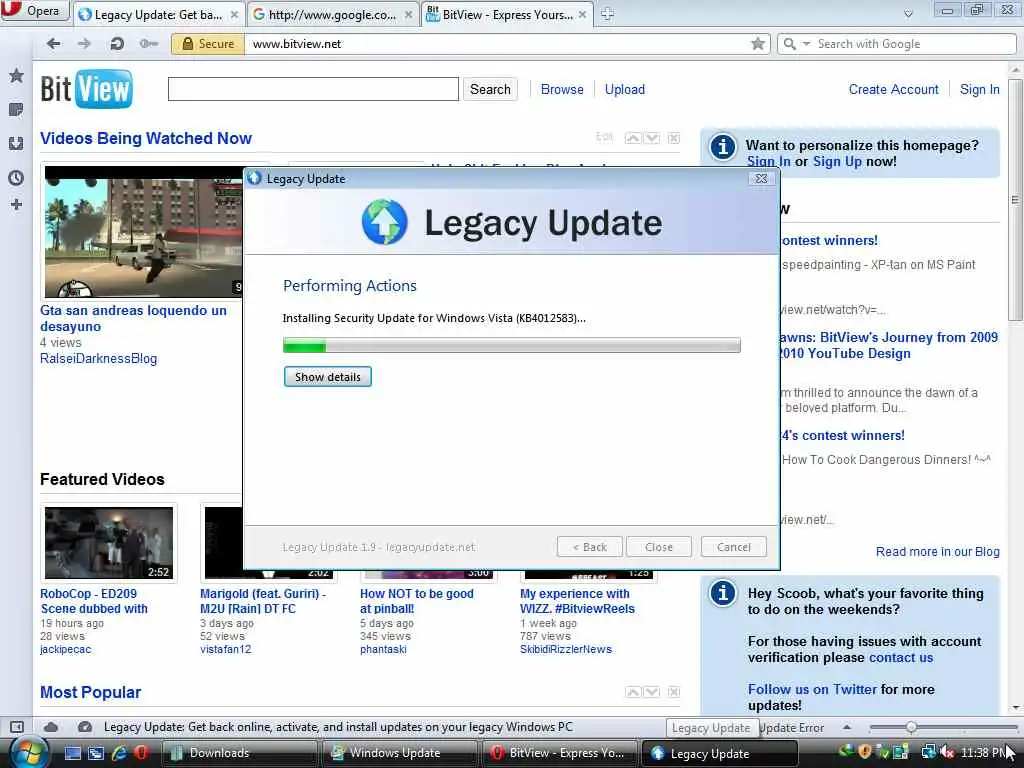Click the Legacy Update progress bar
Viewport: 1024px width, 768px height.
[x=512, y=345]
